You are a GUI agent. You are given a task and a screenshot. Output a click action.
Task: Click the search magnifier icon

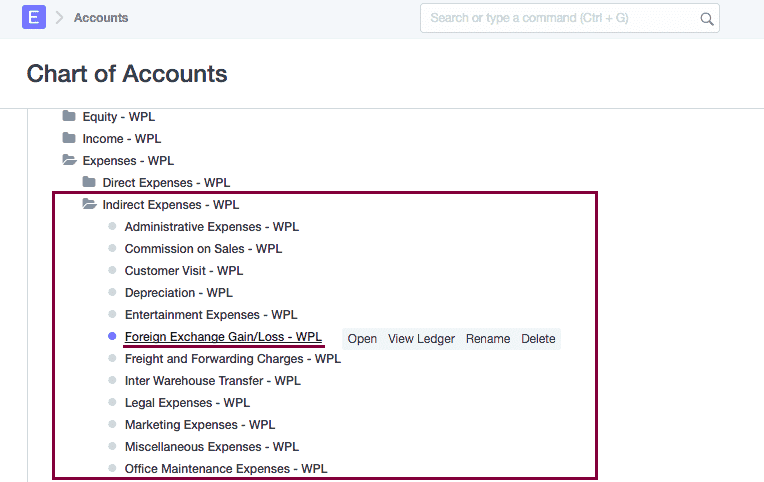(x=706, y=19)
